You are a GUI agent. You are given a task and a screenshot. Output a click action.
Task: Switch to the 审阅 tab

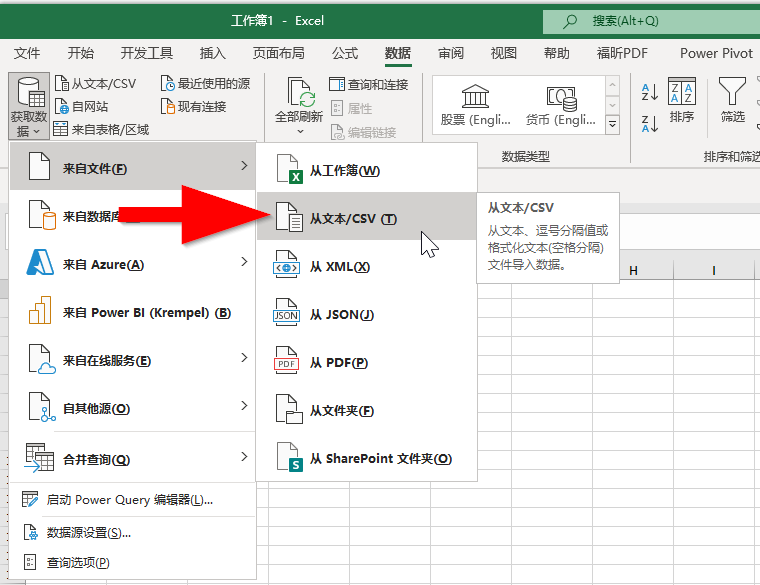pos(451,53)
